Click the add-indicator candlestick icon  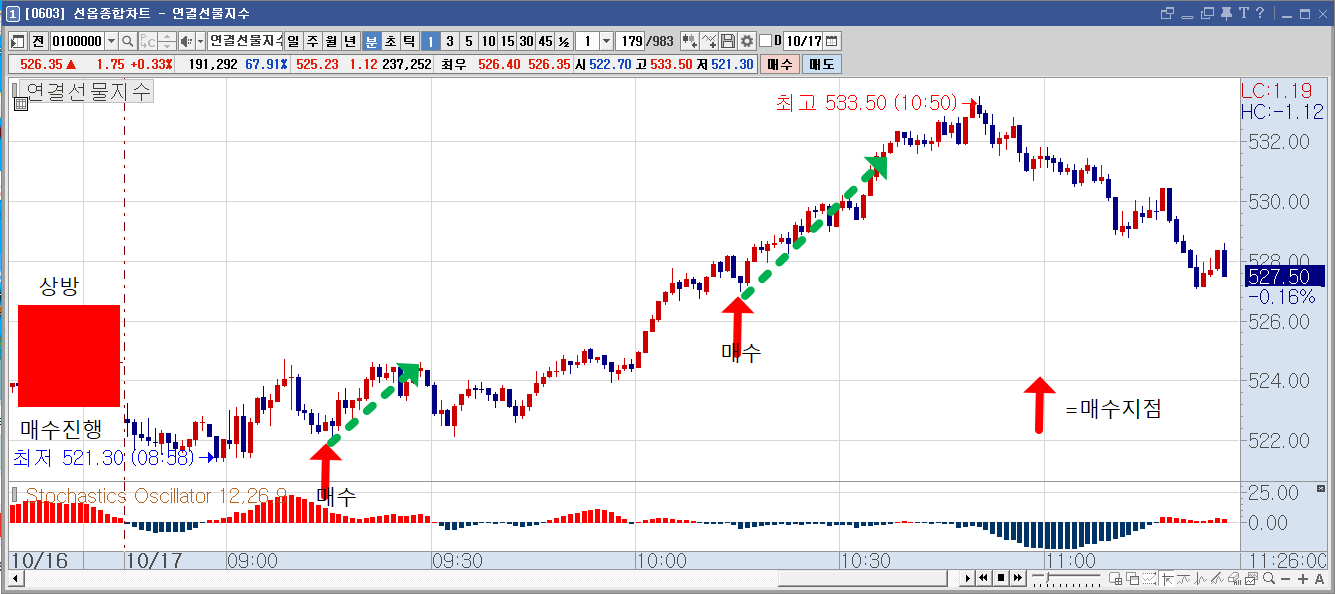click(x=689, y=41)
